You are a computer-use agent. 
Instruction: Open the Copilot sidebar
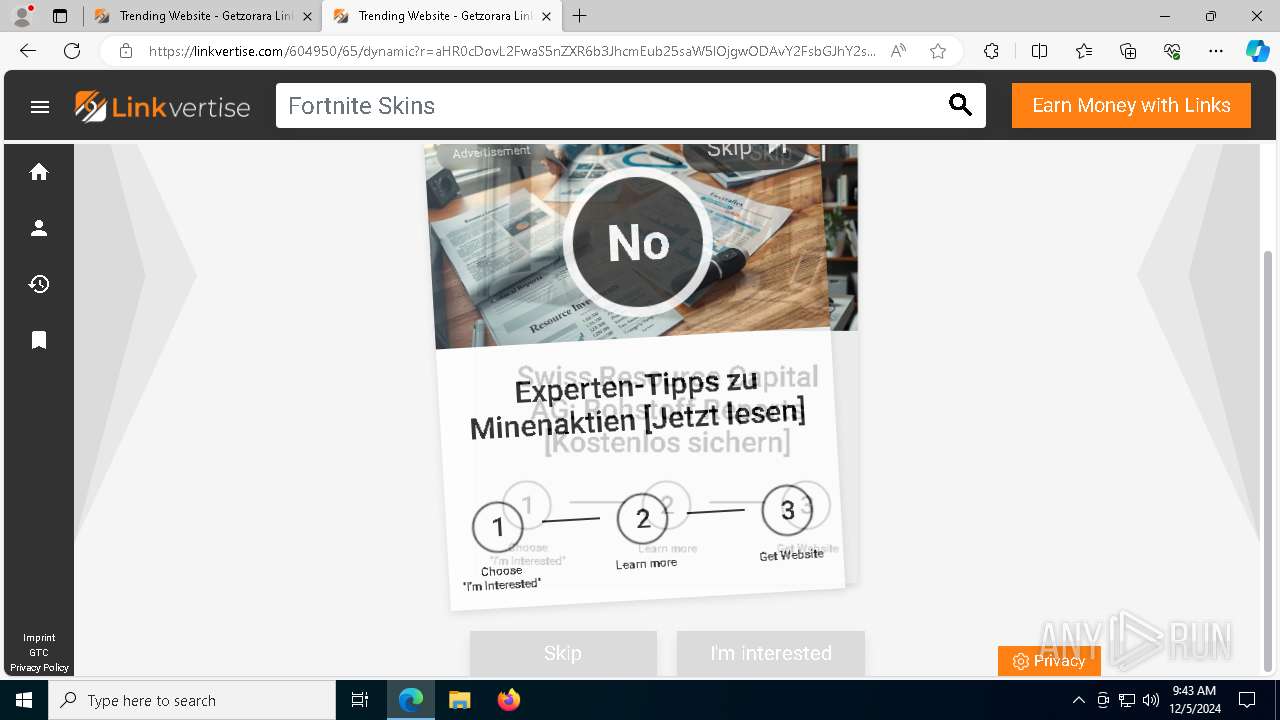pos(1257,51)
